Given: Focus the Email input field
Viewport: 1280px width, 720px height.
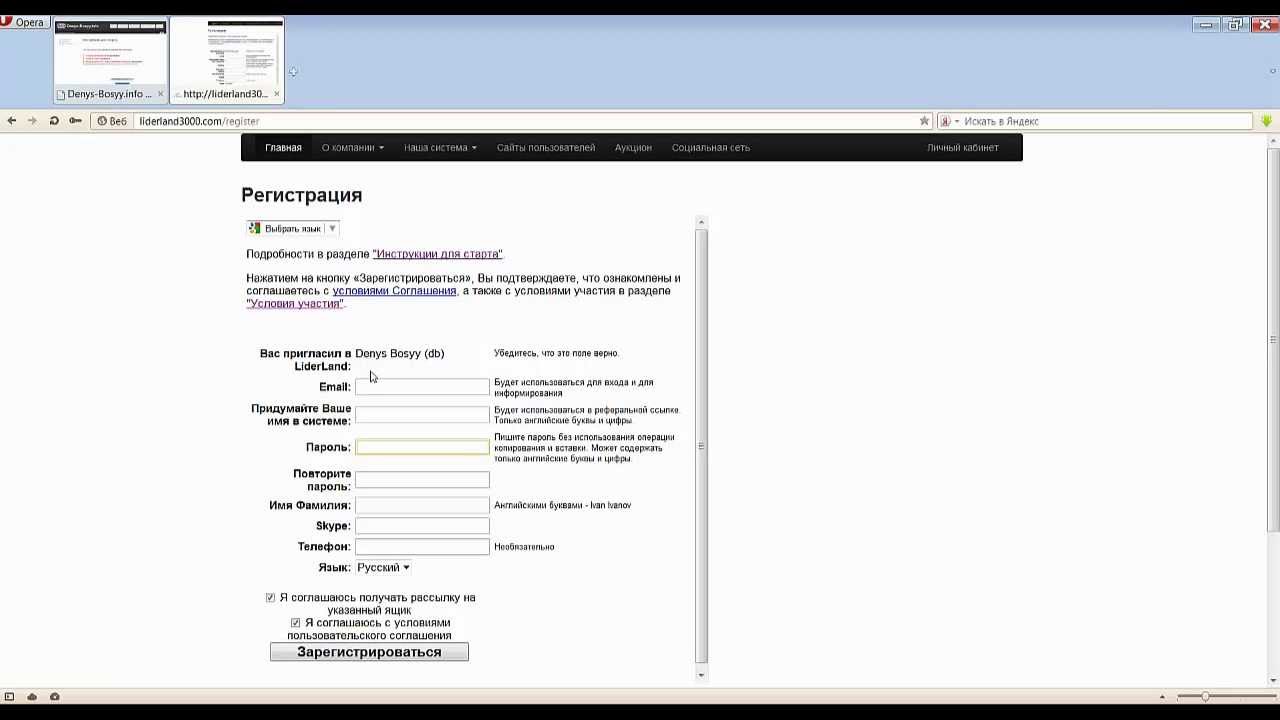Looking at the screenshot, I should (422, 387).
